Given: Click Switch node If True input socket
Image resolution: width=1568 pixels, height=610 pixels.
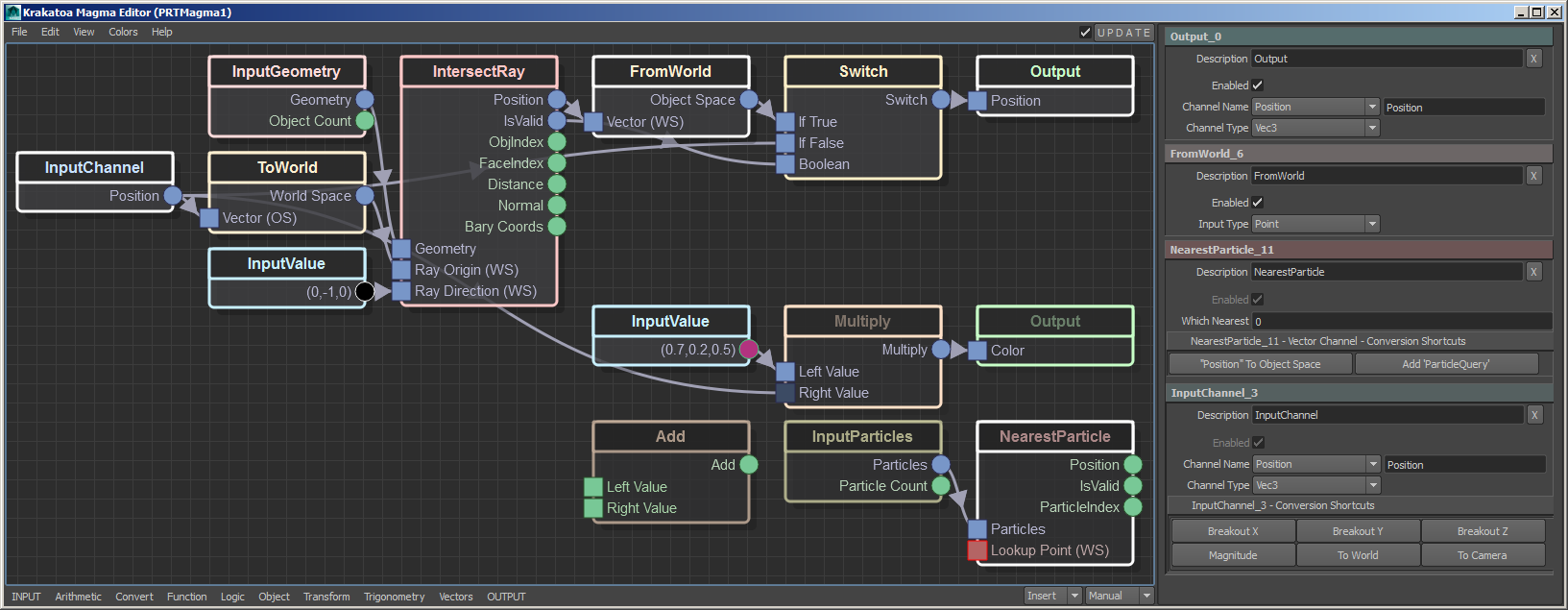Looking at the screenshot, I should (x=785, y=122).
